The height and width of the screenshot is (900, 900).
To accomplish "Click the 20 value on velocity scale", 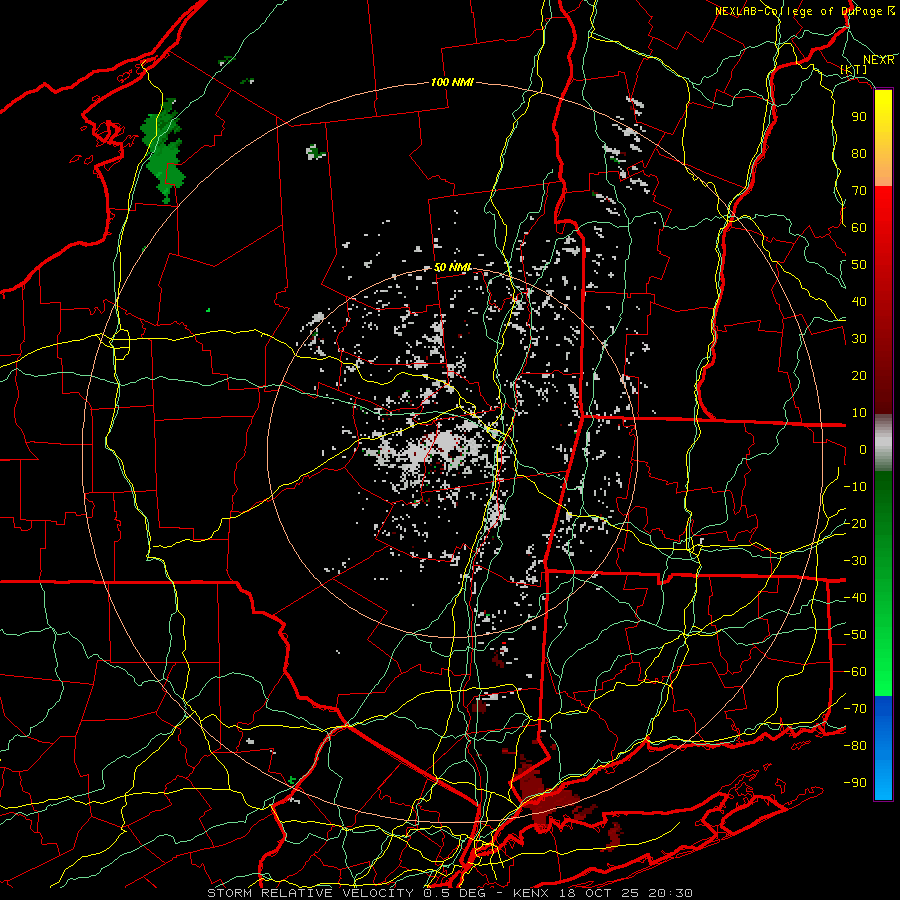I will (859, 376).
